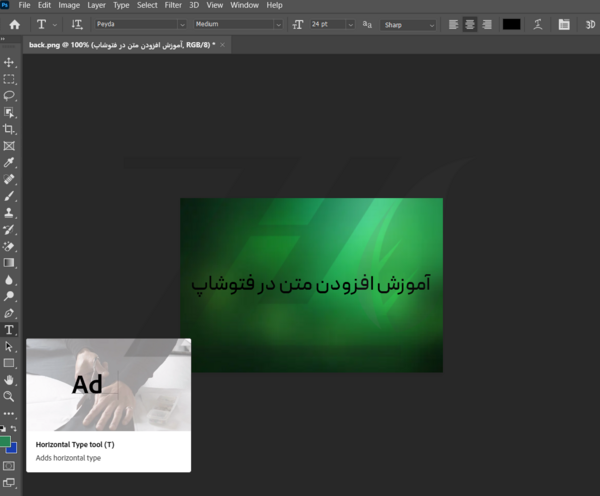Select the Dodge tool
This screenshot has width=600, height=496.
[x=9, y=296]
